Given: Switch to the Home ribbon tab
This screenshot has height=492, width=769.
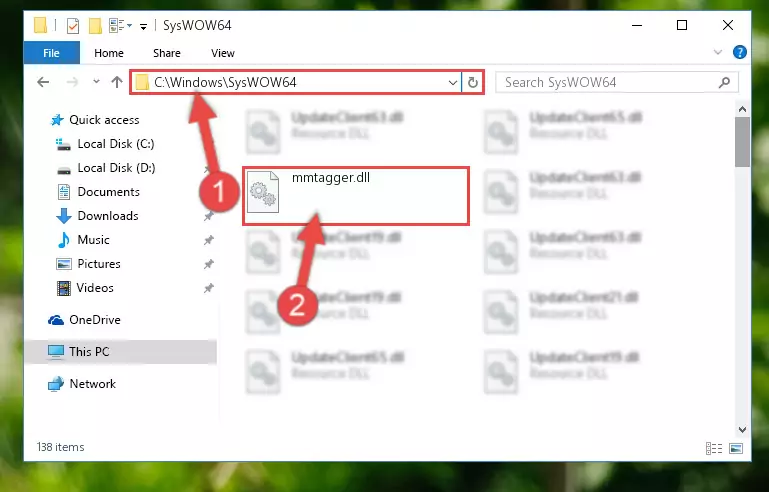Looking at the screenshot, I should coord(108,53).
